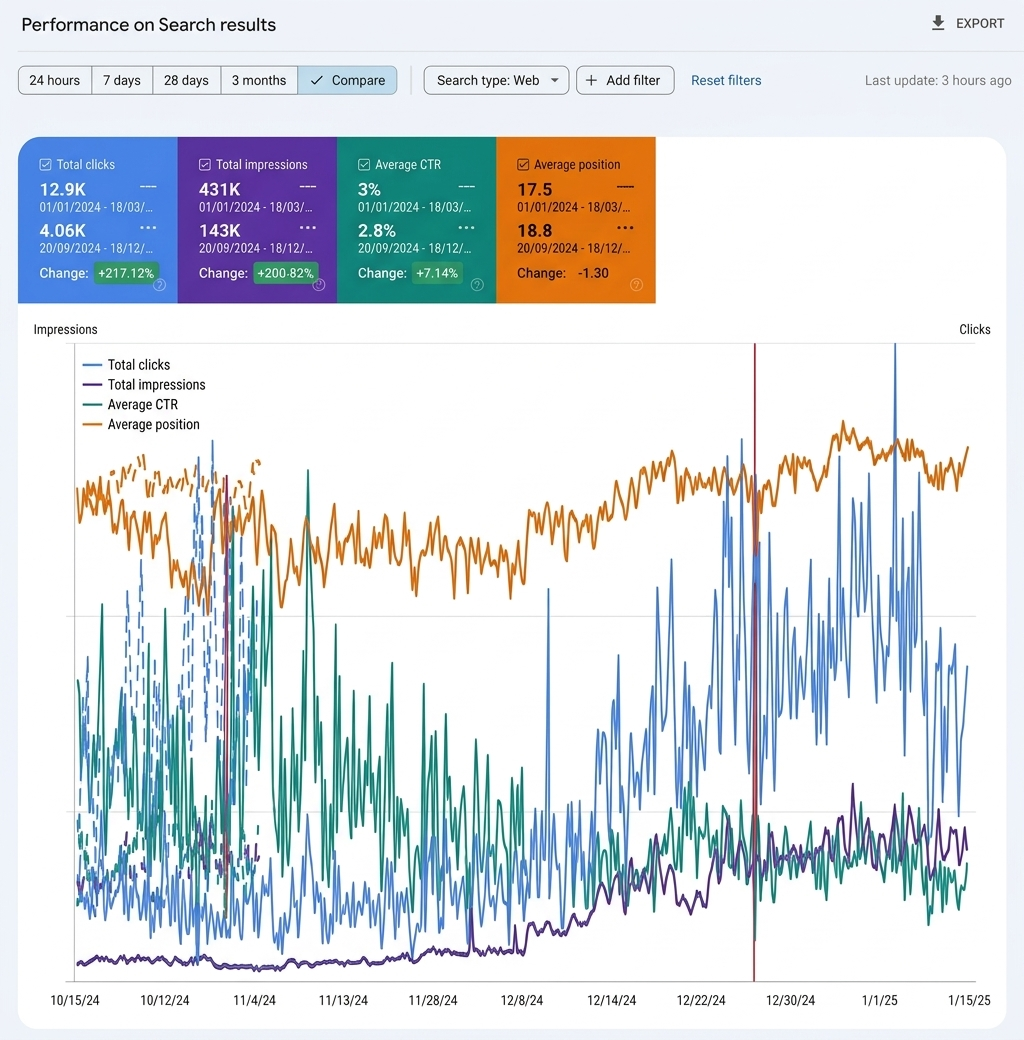Screen dimensions: 1024x1040
Task: Click the Clicks axis title
Action: 975,330
